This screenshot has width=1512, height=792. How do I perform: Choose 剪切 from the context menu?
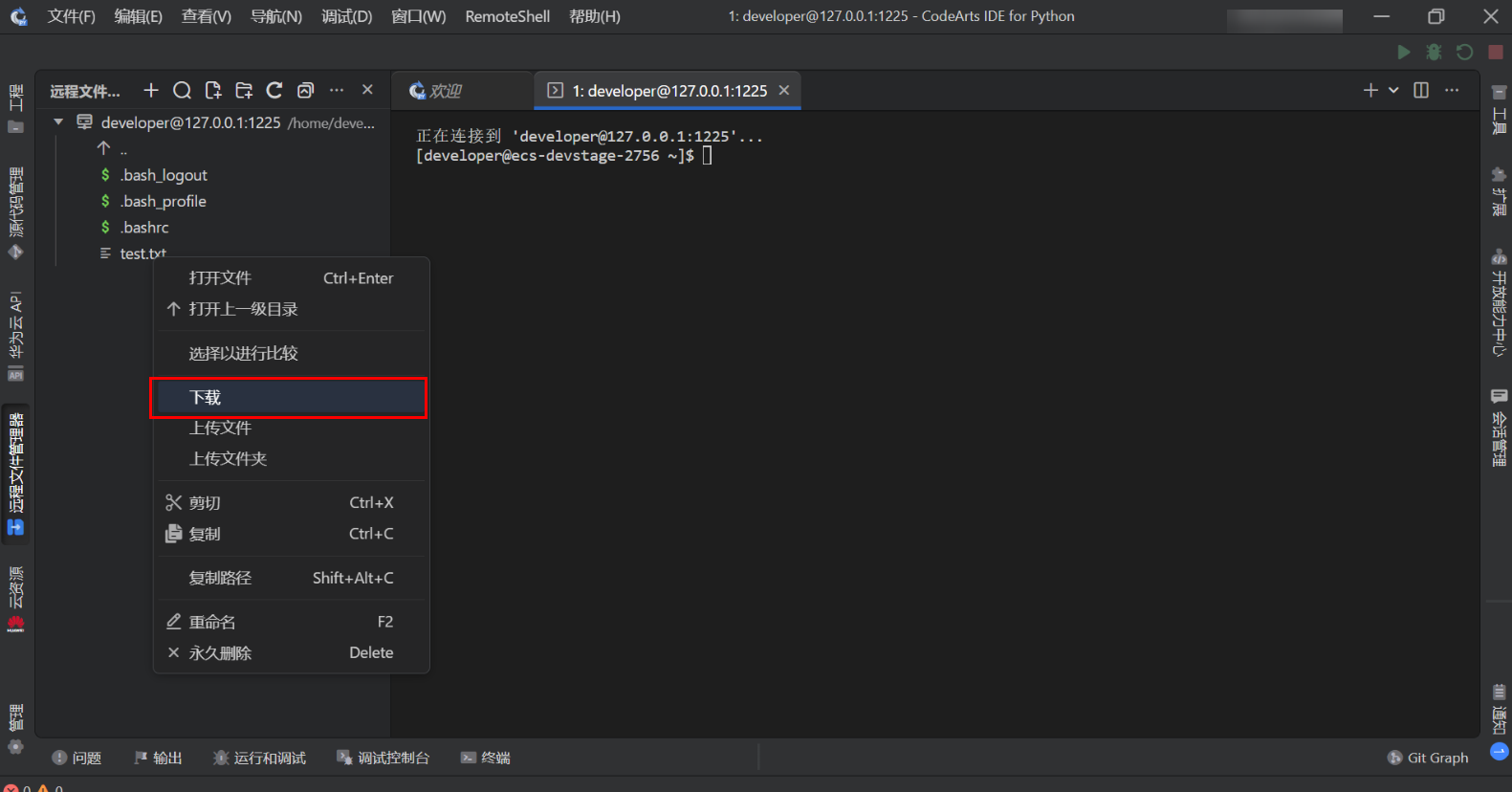(291, 502)
